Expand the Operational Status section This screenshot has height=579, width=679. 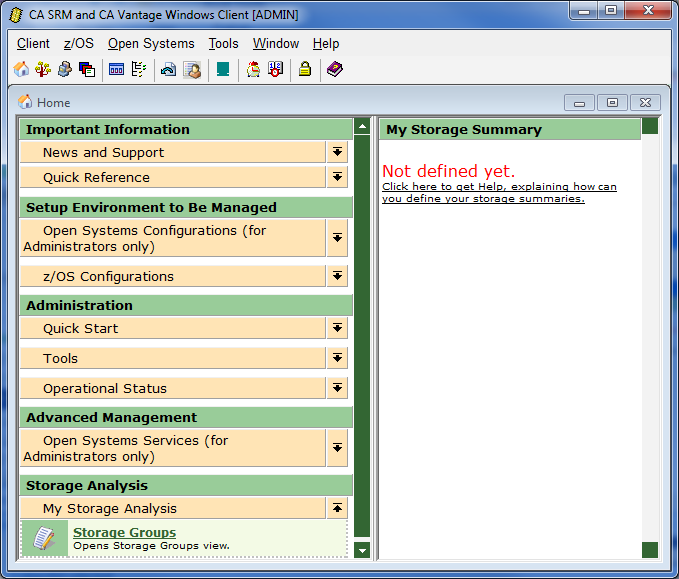pos(338,388)
